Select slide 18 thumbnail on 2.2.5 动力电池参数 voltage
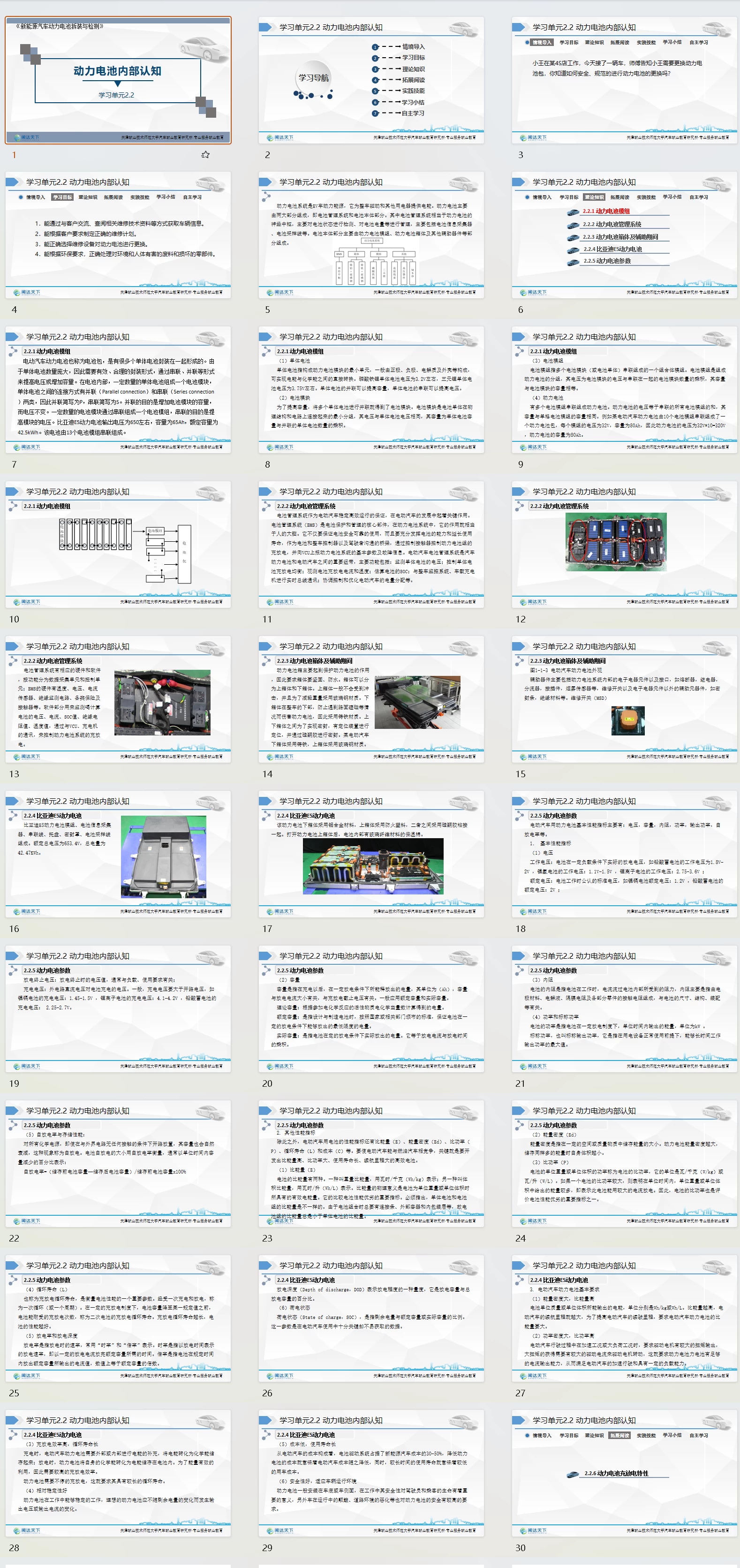Viewport: 740px width, 1568px height. click(x=624, y=853)
